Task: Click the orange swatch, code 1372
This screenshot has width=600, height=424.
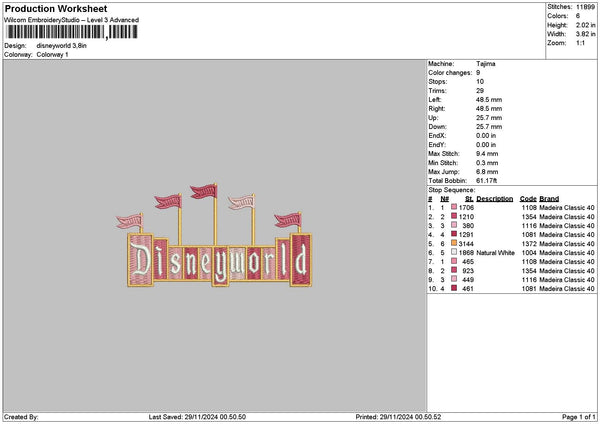Action: [454, 243]
